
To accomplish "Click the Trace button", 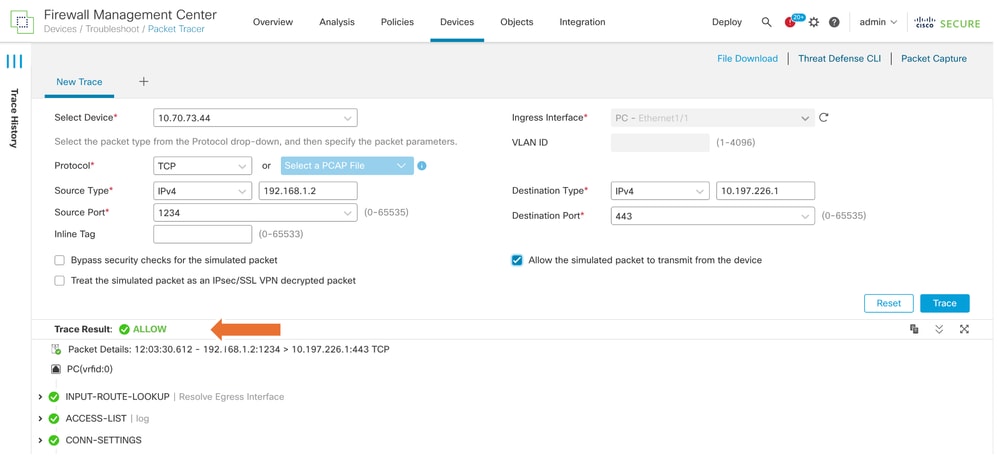I will coord(945,303).
